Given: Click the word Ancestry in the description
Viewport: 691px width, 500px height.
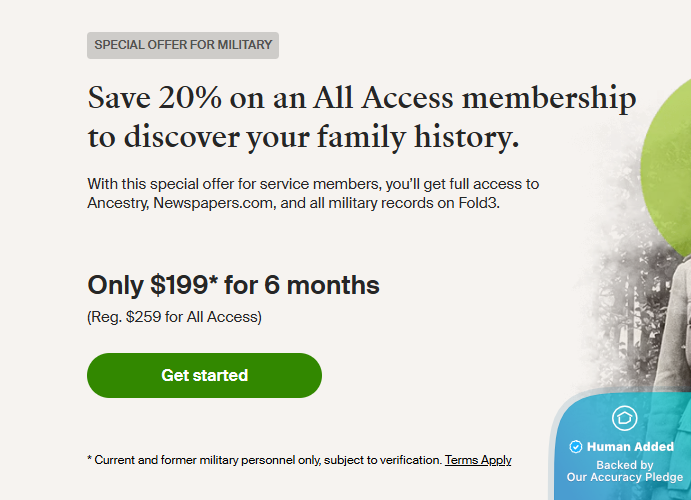Looking at the screenshot, I should point(116,204).
